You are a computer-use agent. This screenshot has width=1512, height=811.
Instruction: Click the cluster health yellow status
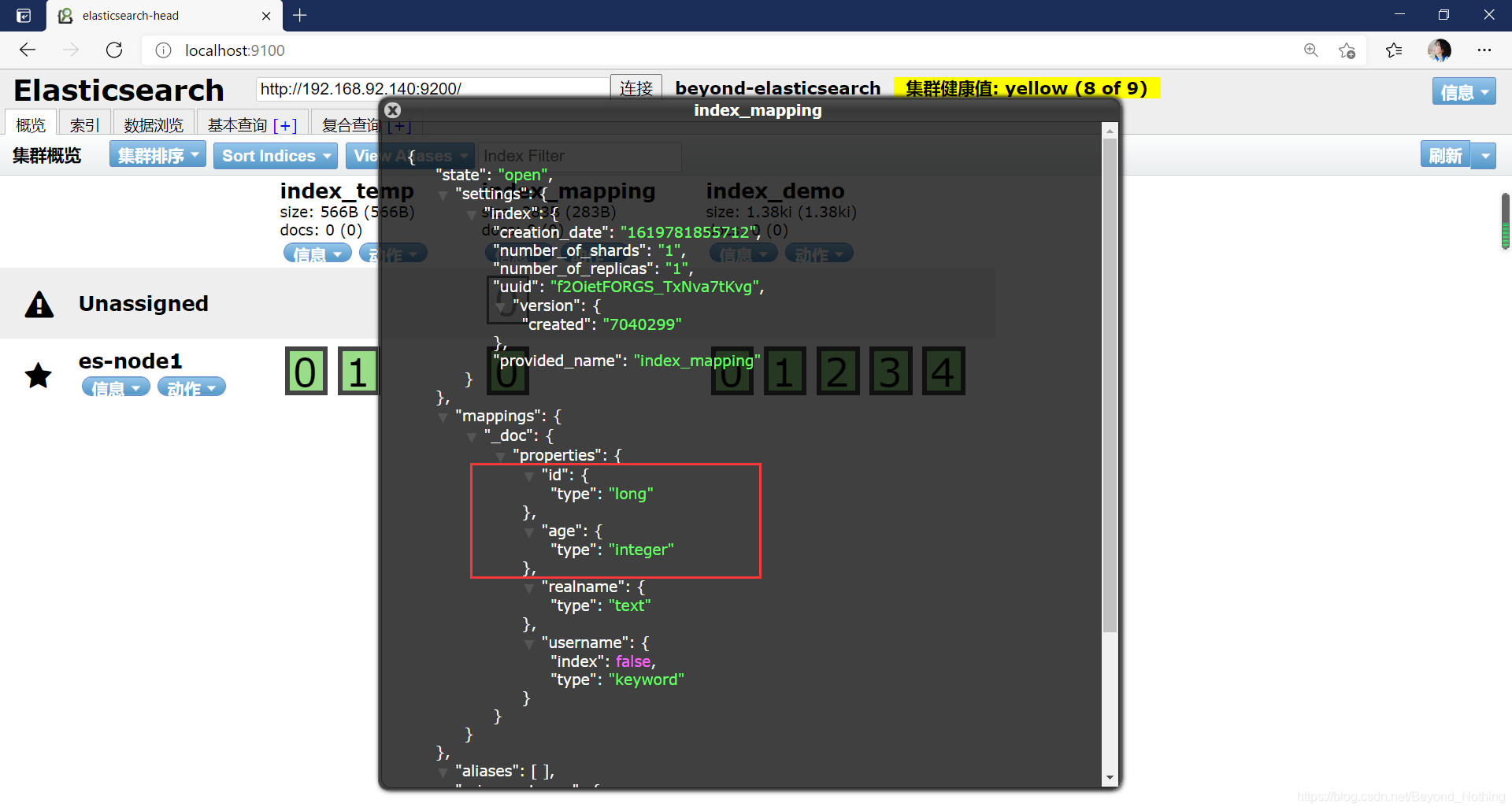point(1027,88)
